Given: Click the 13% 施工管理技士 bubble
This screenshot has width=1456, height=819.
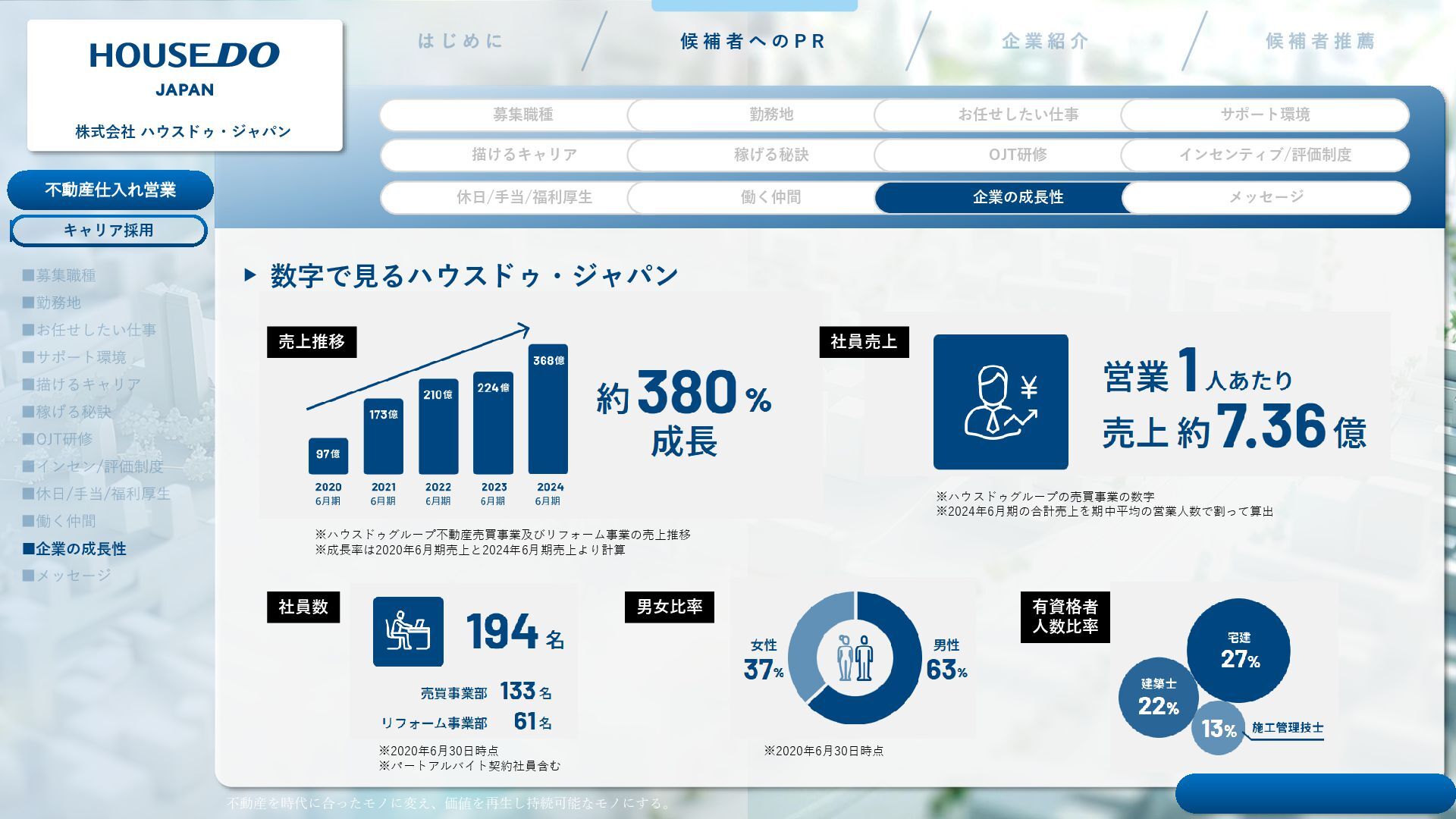Looking at the screenshot, I should pyautogui.click(x=1218, y=729).
